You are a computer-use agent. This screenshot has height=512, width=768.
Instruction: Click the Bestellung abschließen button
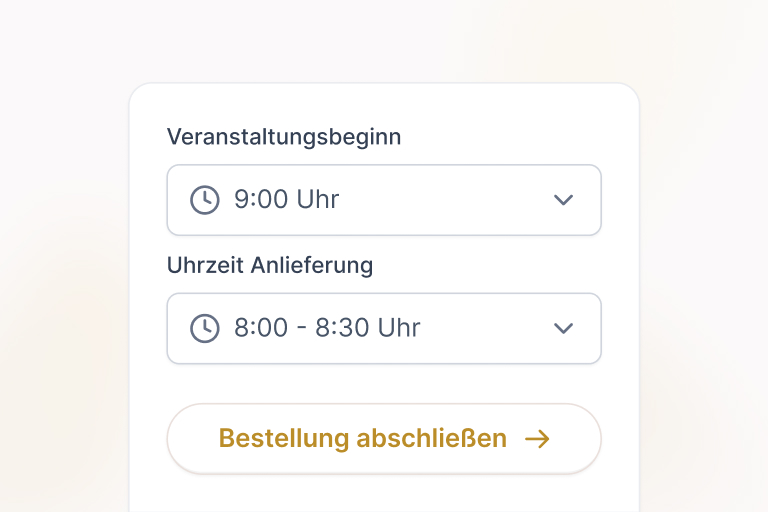tap(384, 439)
